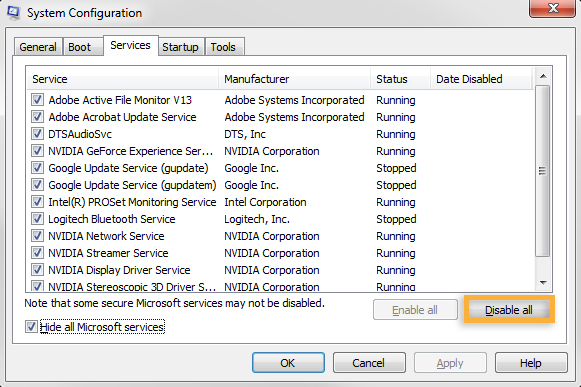Click the Disable all button
The height and width of the screenshot is (387, 581).
coord(509,310)
